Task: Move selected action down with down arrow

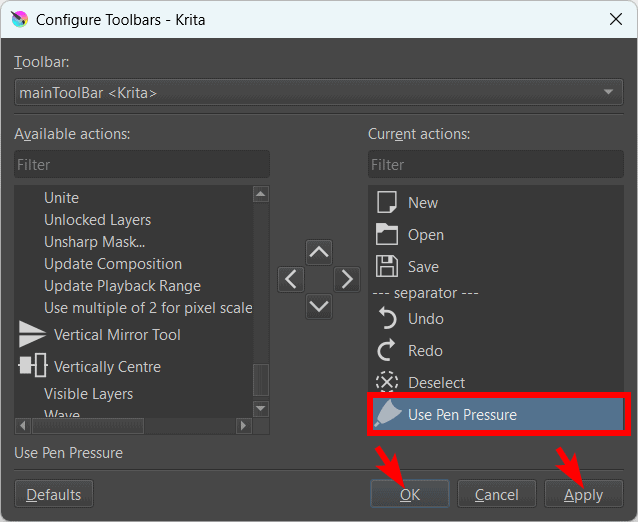Action: pyautogui.click(x=319, y=306)
